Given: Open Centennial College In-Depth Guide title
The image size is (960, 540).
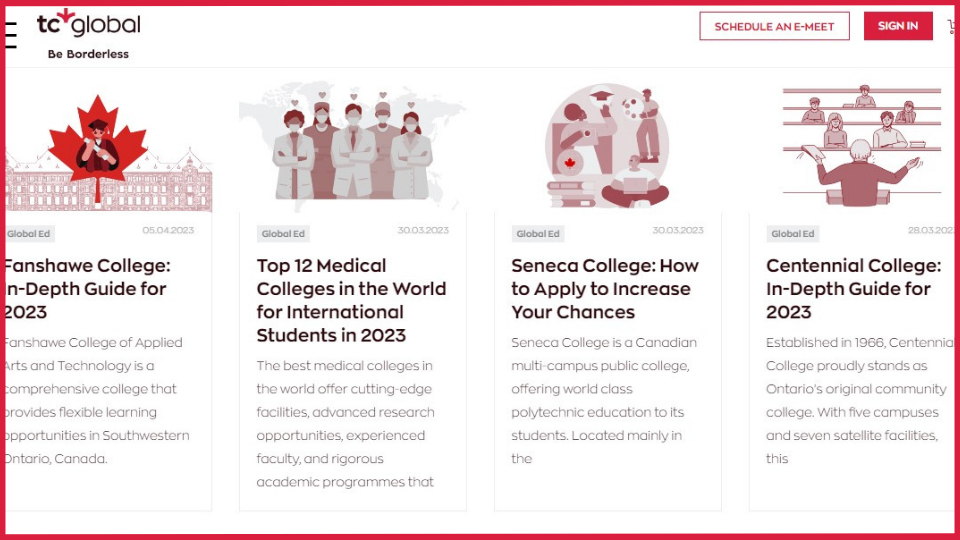Looking at the screenshot, I should 853,288.
